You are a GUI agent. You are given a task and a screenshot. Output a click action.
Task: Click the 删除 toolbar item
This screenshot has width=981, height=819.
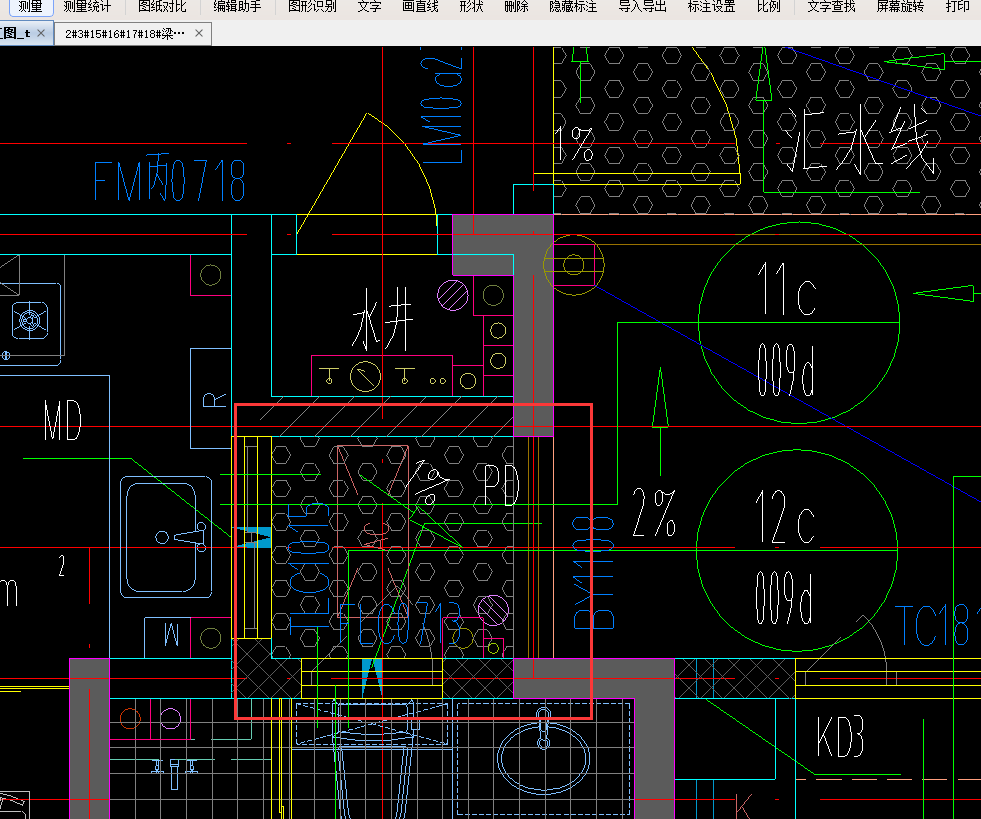(x=516, y=7)
